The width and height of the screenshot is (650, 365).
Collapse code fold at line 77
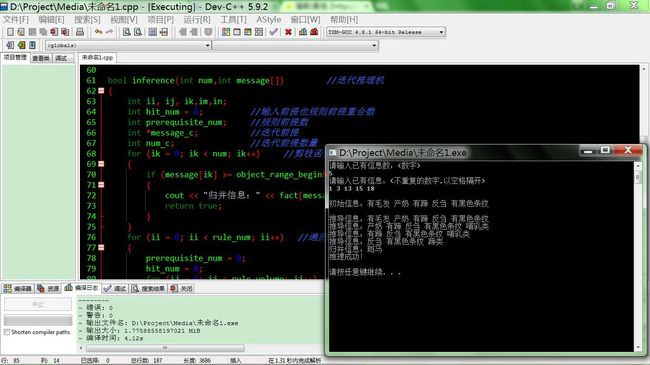[101, 248]
